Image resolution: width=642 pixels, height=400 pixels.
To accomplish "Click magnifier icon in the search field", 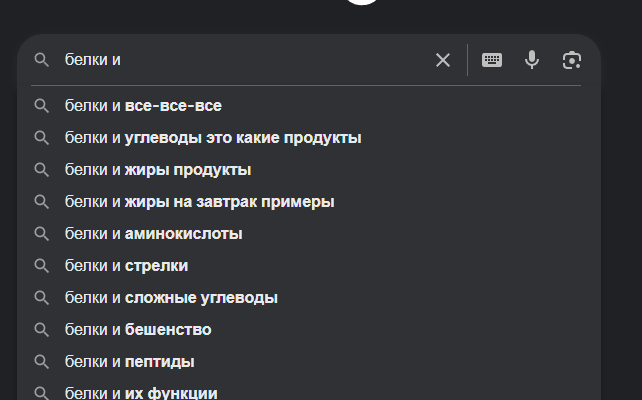I will point(42,60).
